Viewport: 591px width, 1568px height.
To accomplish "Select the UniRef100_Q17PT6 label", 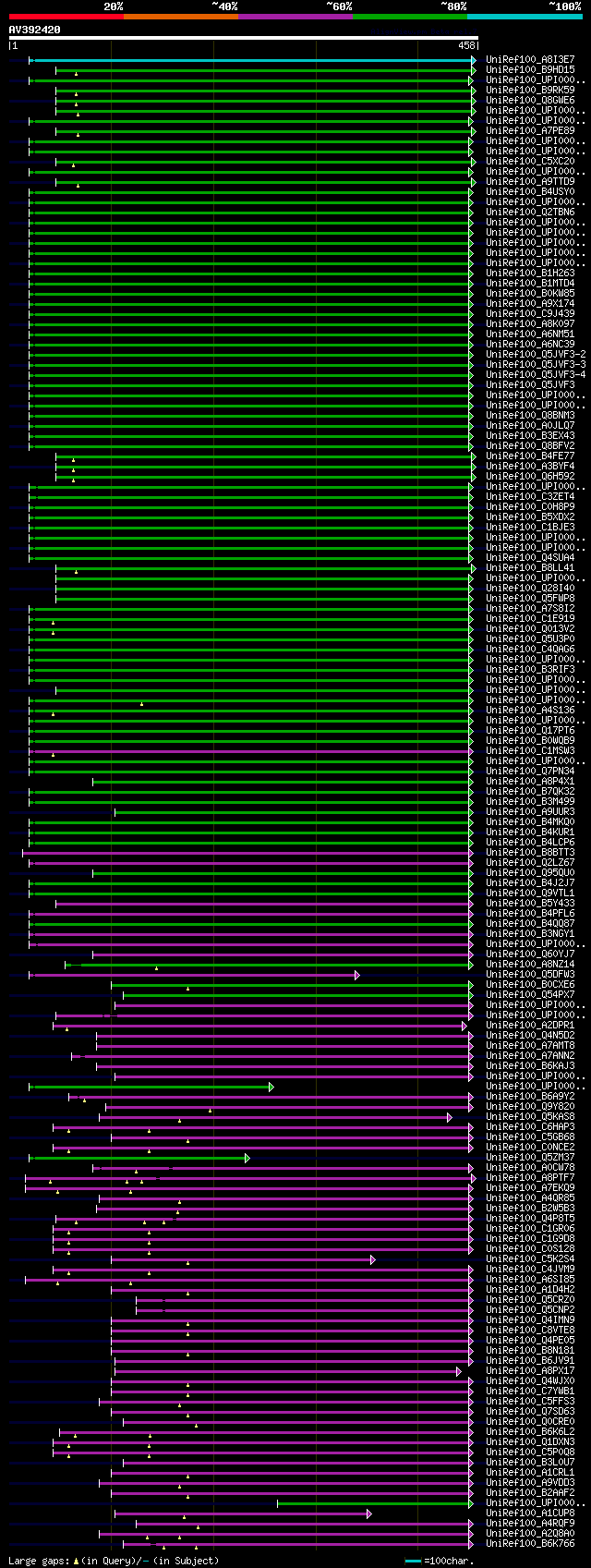I will click(x=530, y=730).
